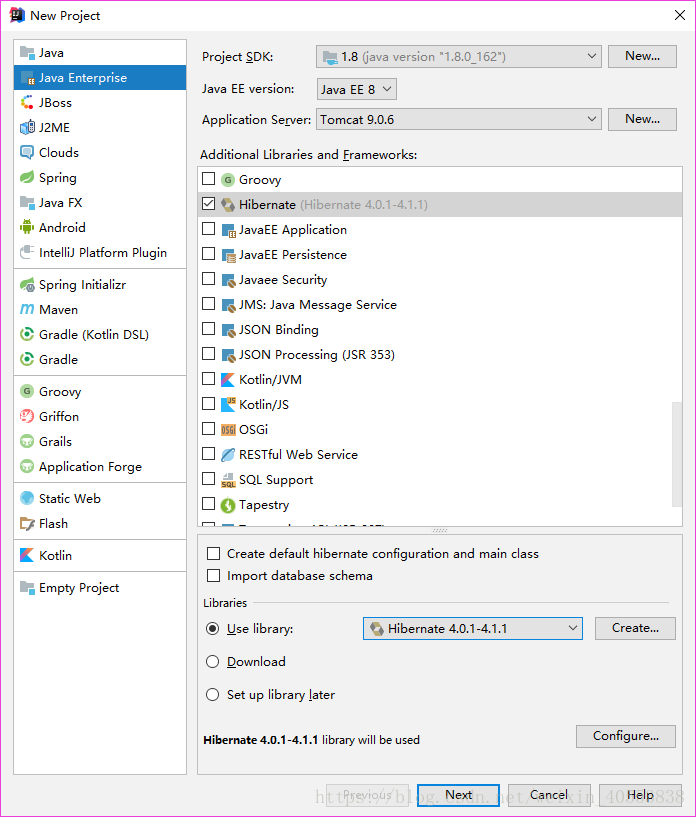
Task: Tick the JMS: Java Message Service checkbox
Action: (x=208, y=304)
